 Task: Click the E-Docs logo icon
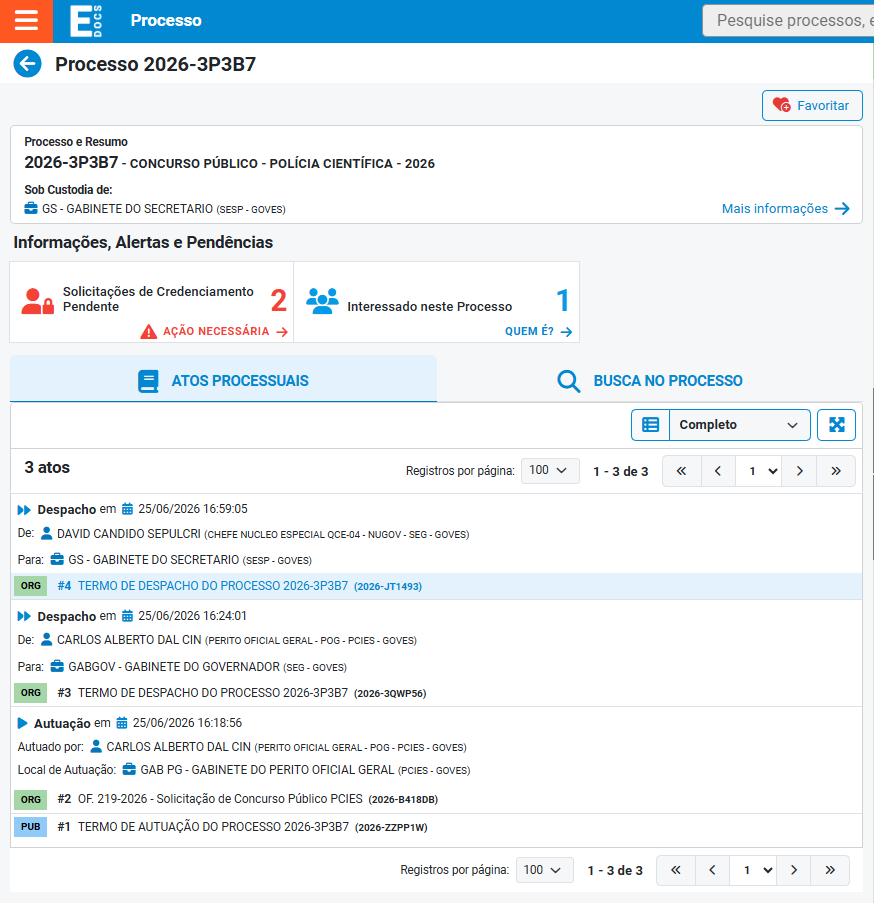[x=86, y=21]
